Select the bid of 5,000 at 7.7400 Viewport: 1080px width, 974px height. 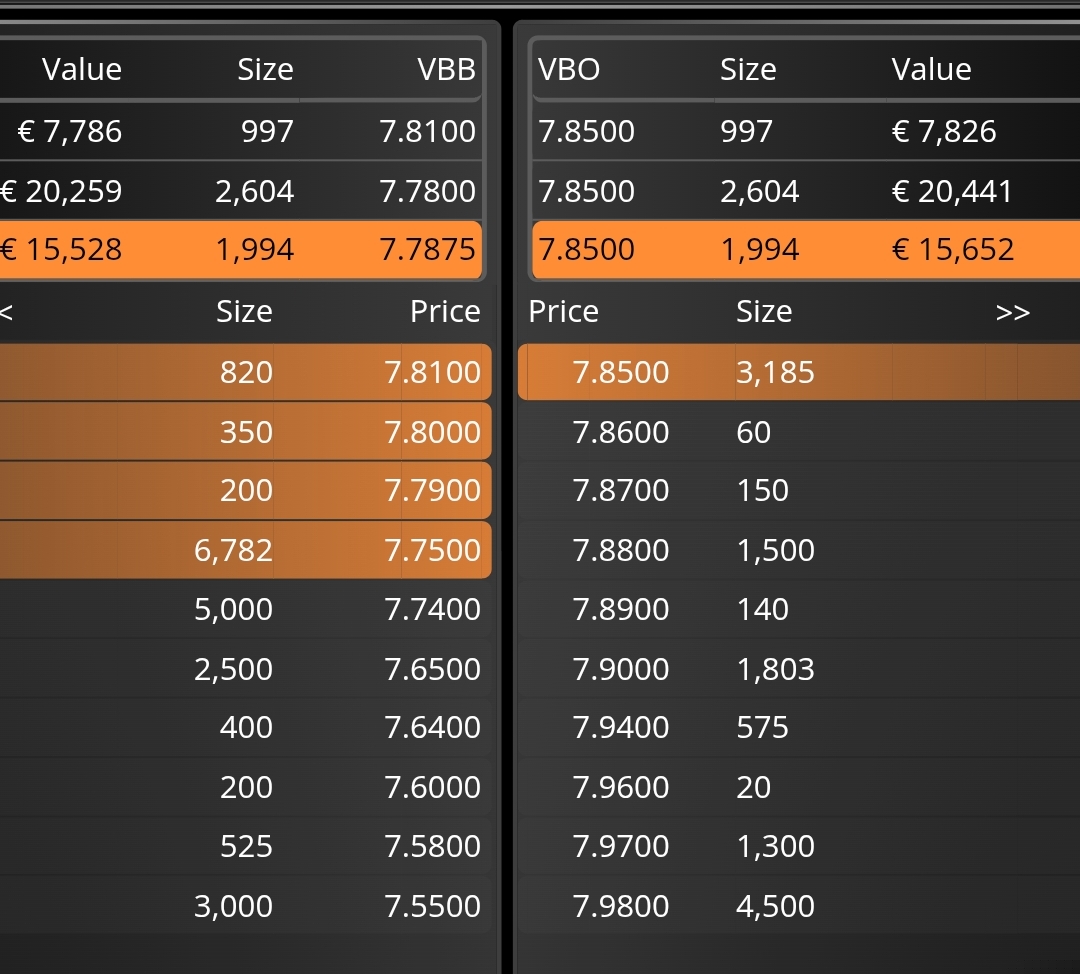[245, 609]
